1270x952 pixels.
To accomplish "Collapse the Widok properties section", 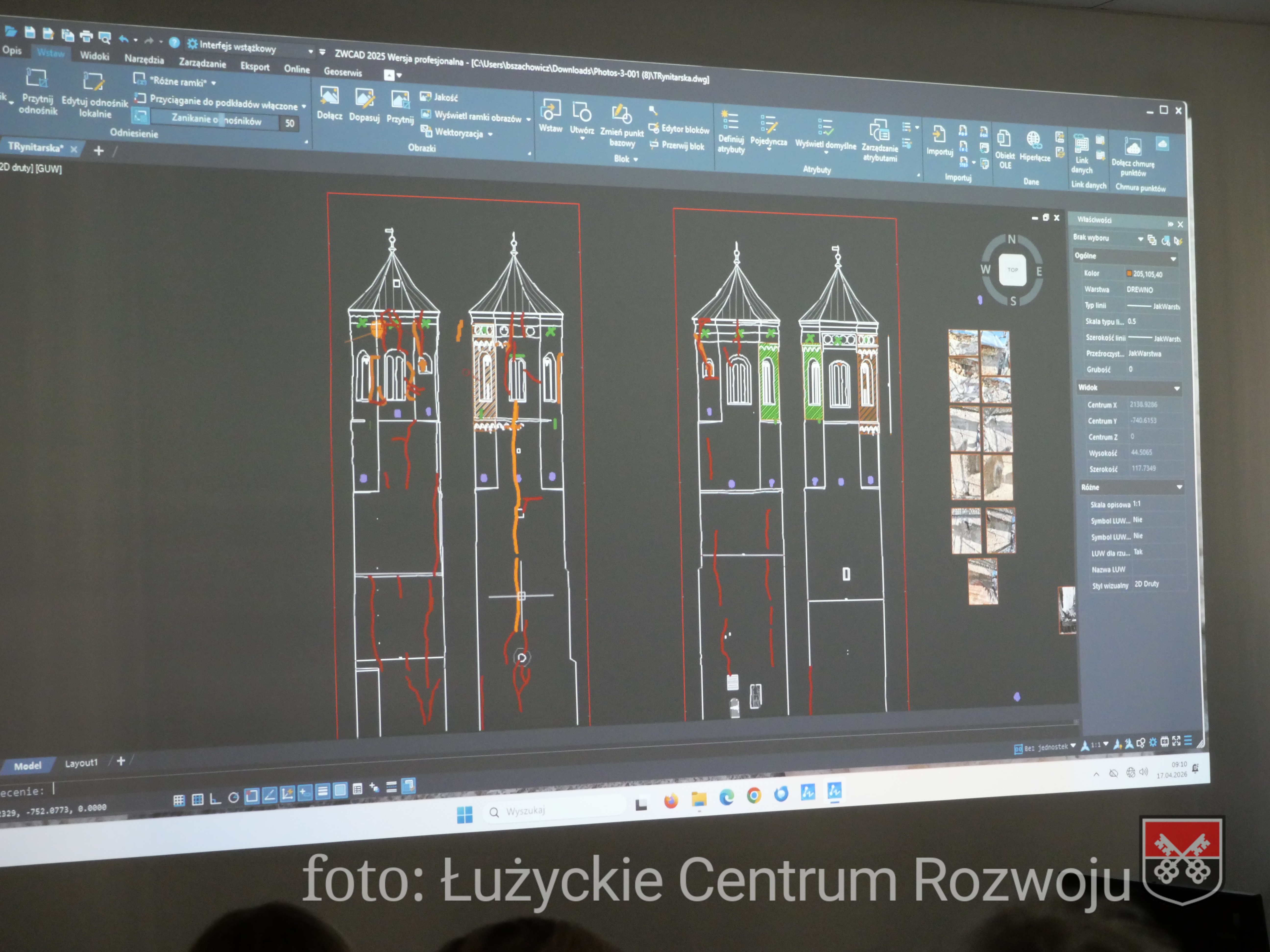I will point(1176,389).
